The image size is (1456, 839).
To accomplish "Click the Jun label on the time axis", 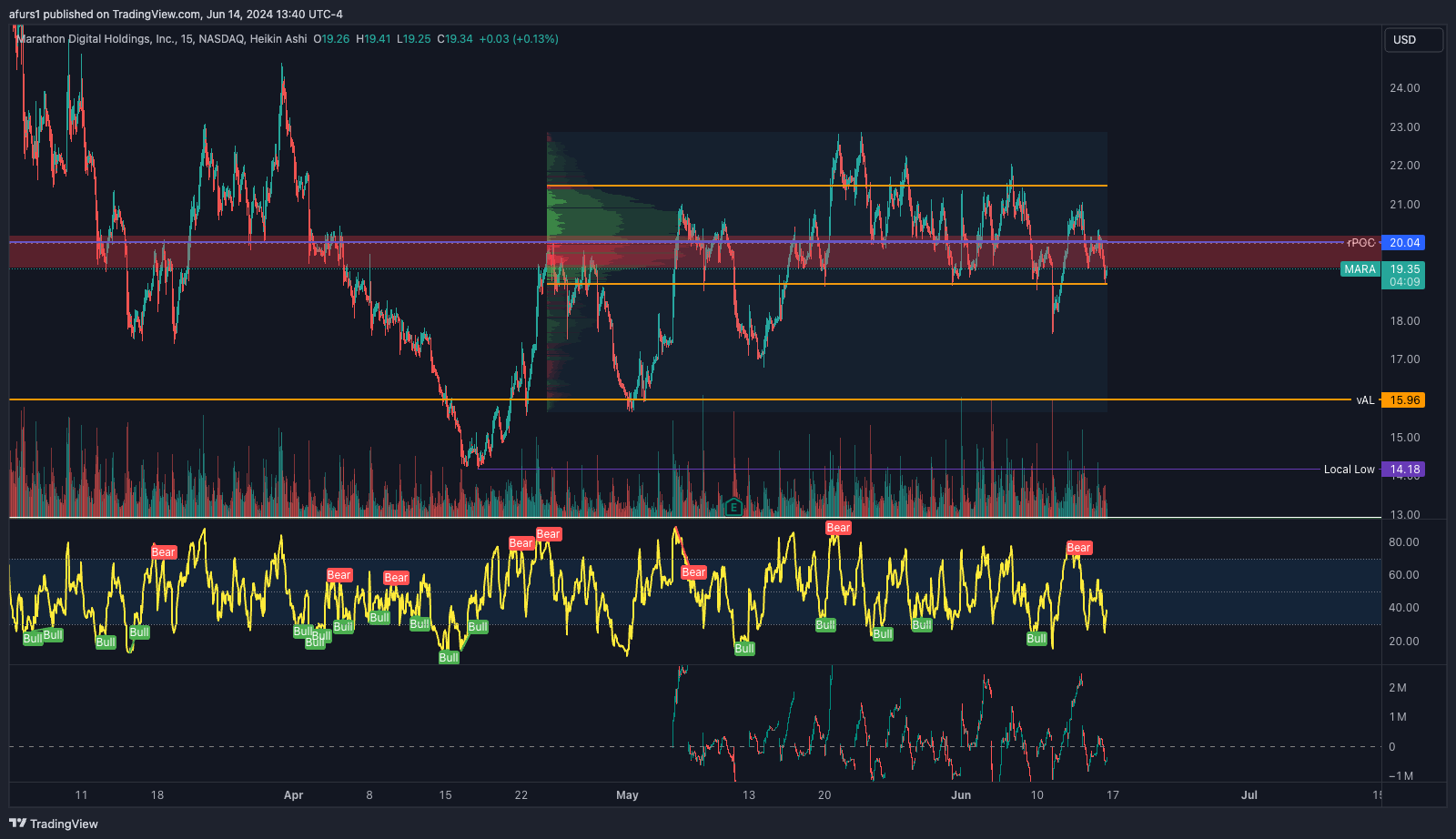I will [961, 795].
